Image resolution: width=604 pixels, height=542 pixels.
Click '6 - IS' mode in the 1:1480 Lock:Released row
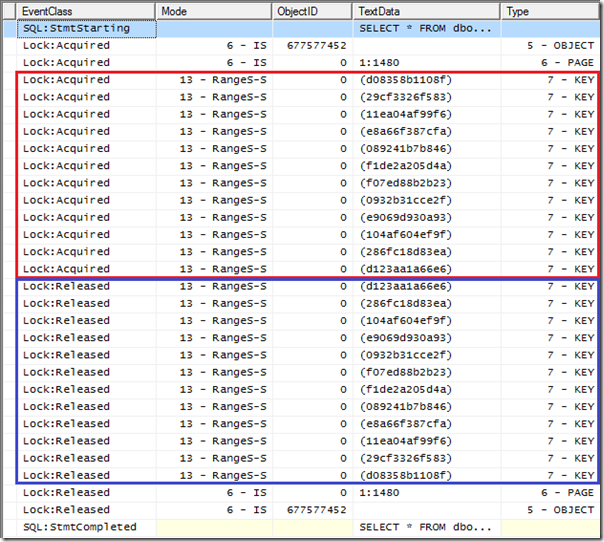(x=247, y=492)
